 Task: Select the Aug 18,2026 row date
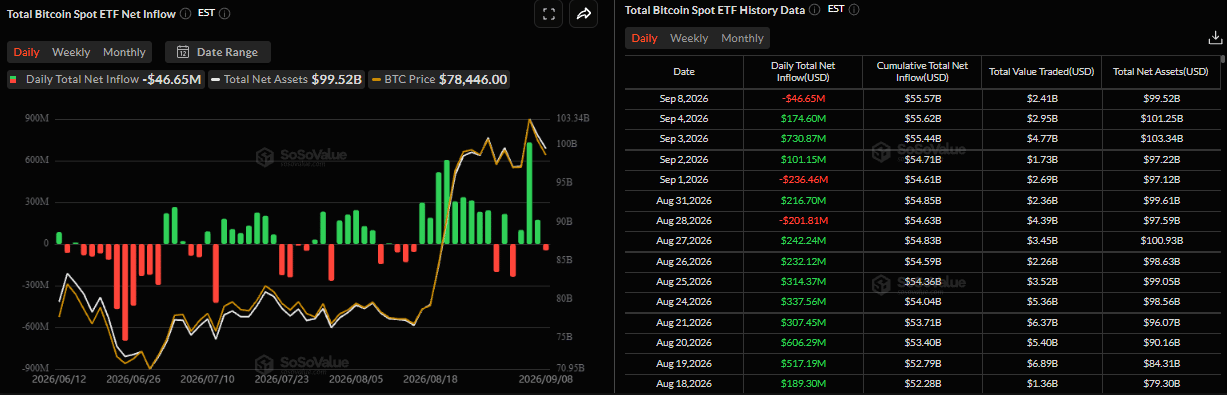[684, 384]
